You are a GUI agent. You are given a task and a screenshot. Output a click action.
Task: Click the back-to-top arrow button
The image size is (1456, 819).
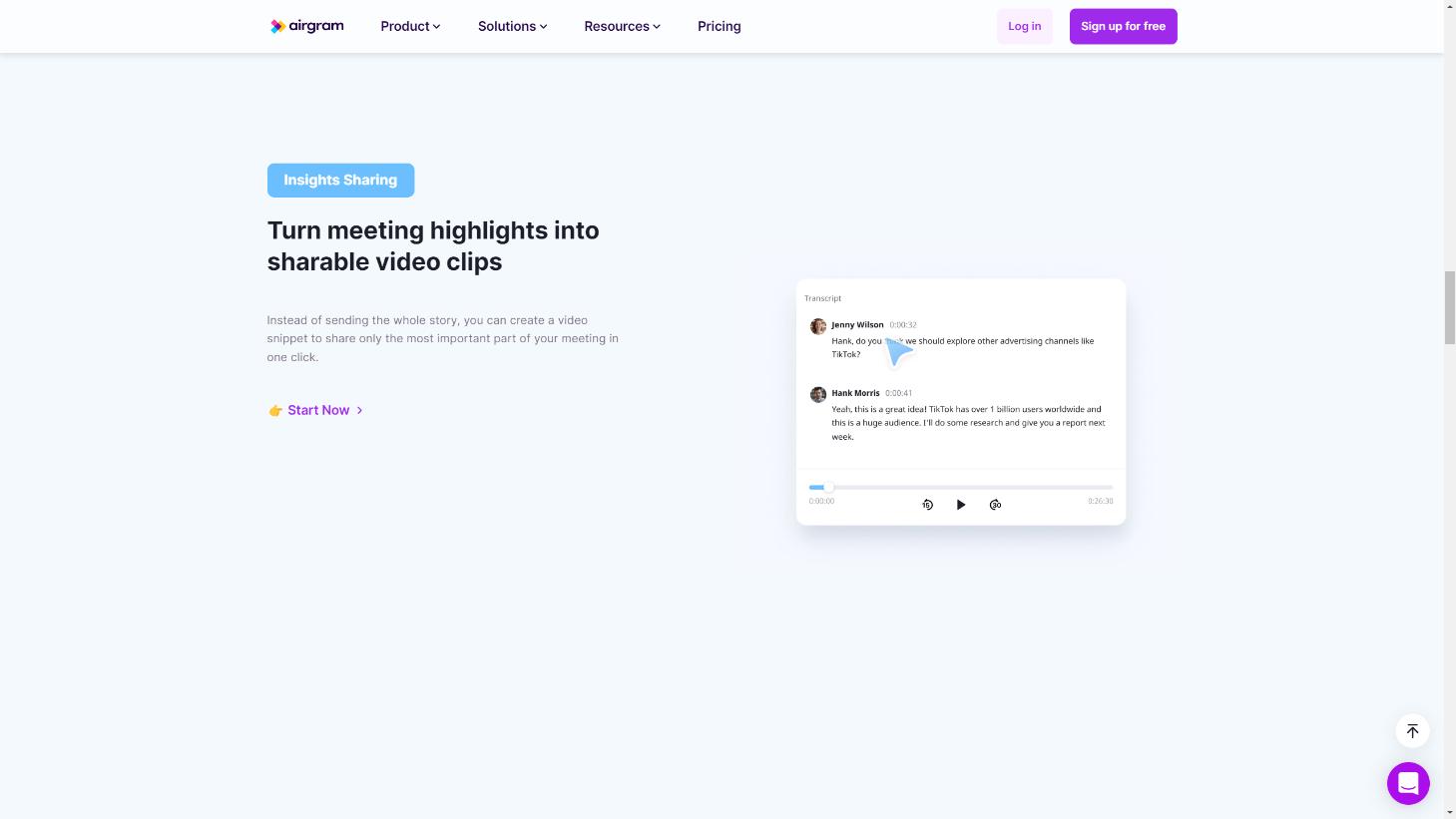(1412, 731)
